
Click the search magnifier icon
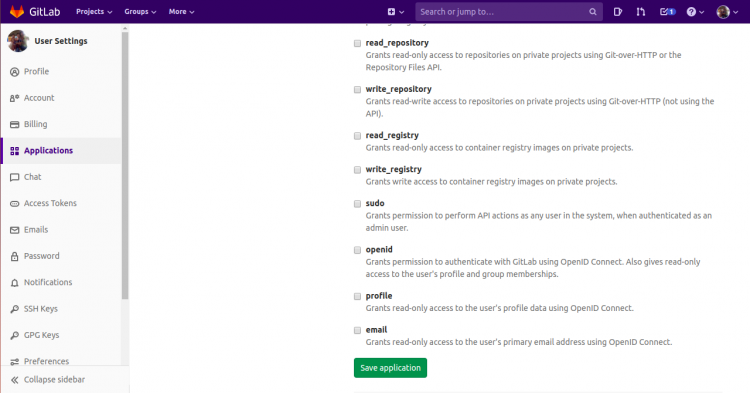(x=593, y=12)
